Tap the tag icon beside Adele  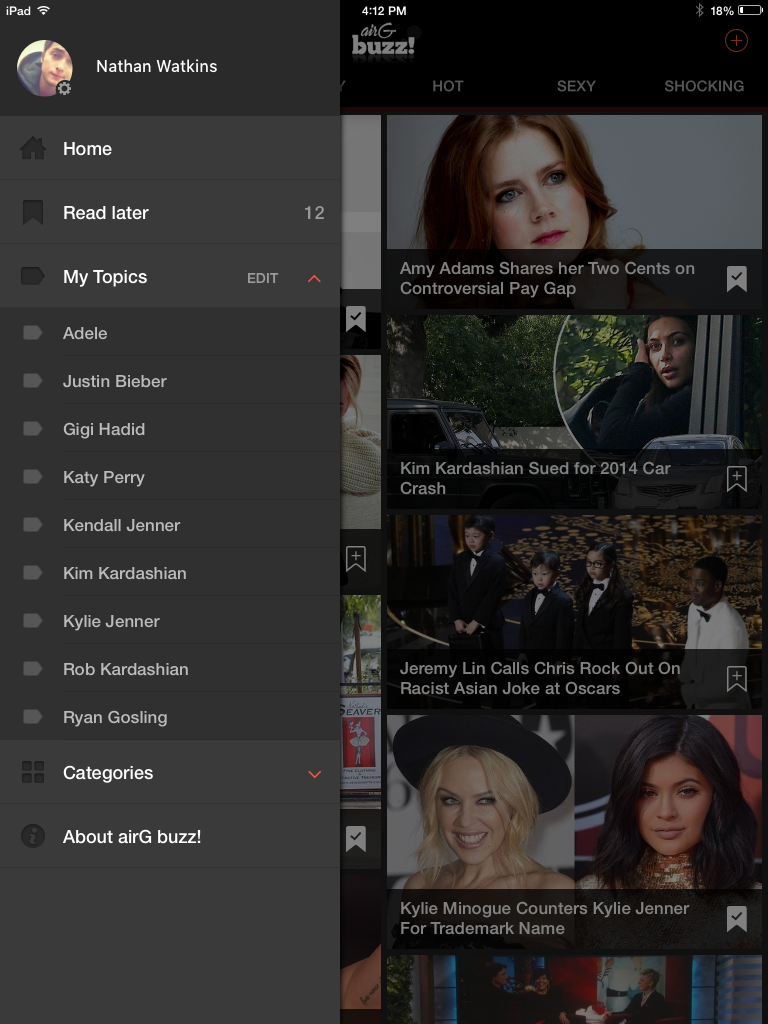pyautogui.click(x=33, y=333)
